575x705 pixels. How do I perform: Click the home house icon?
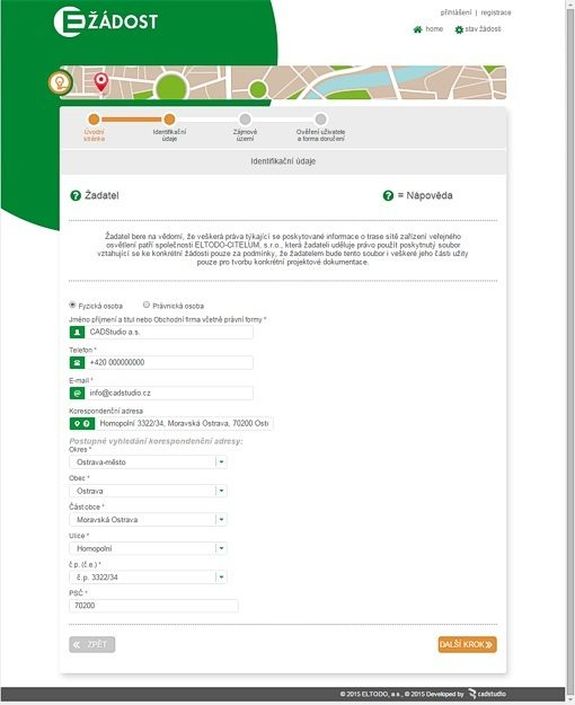tap(418, 30)
